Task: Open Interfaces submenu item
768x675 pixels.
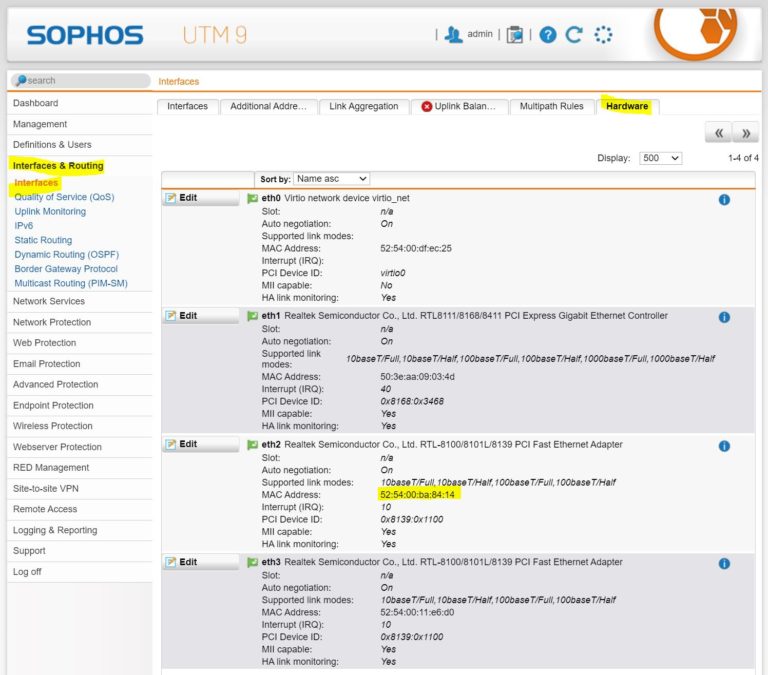Action: click(x=36, y=183)
